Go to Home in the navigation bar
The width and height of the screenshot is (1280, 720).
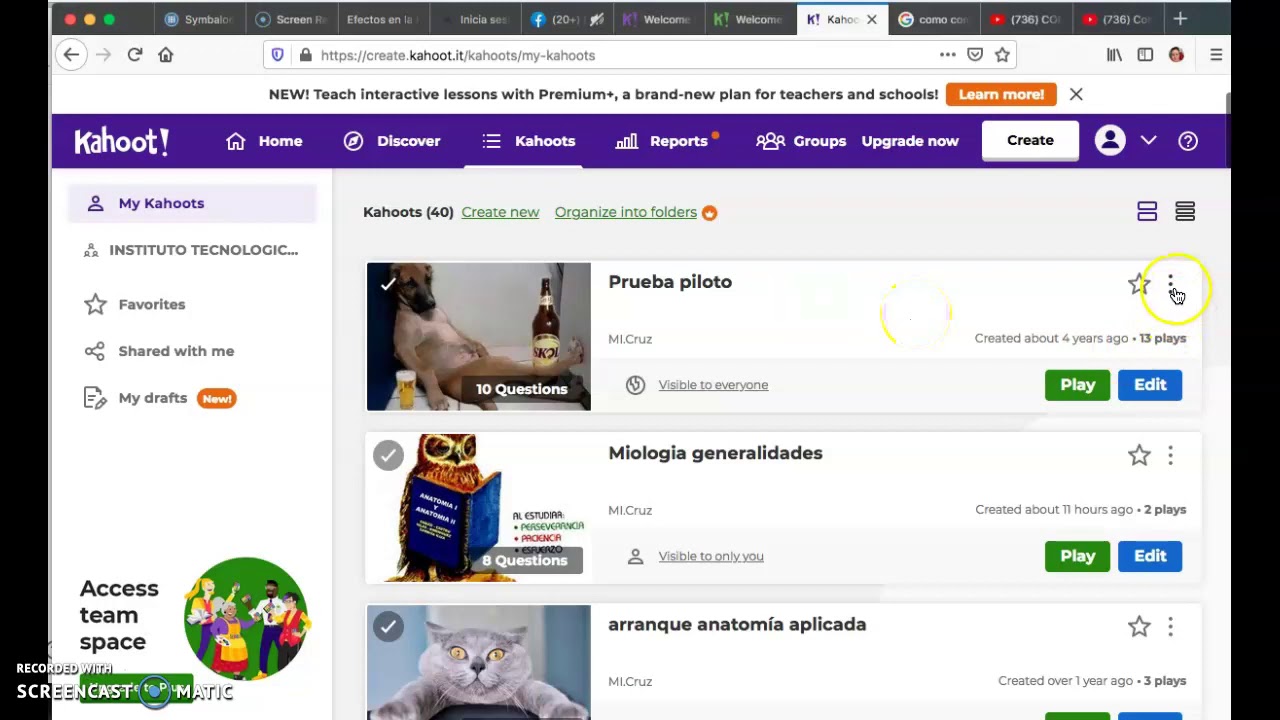[265, 141]
